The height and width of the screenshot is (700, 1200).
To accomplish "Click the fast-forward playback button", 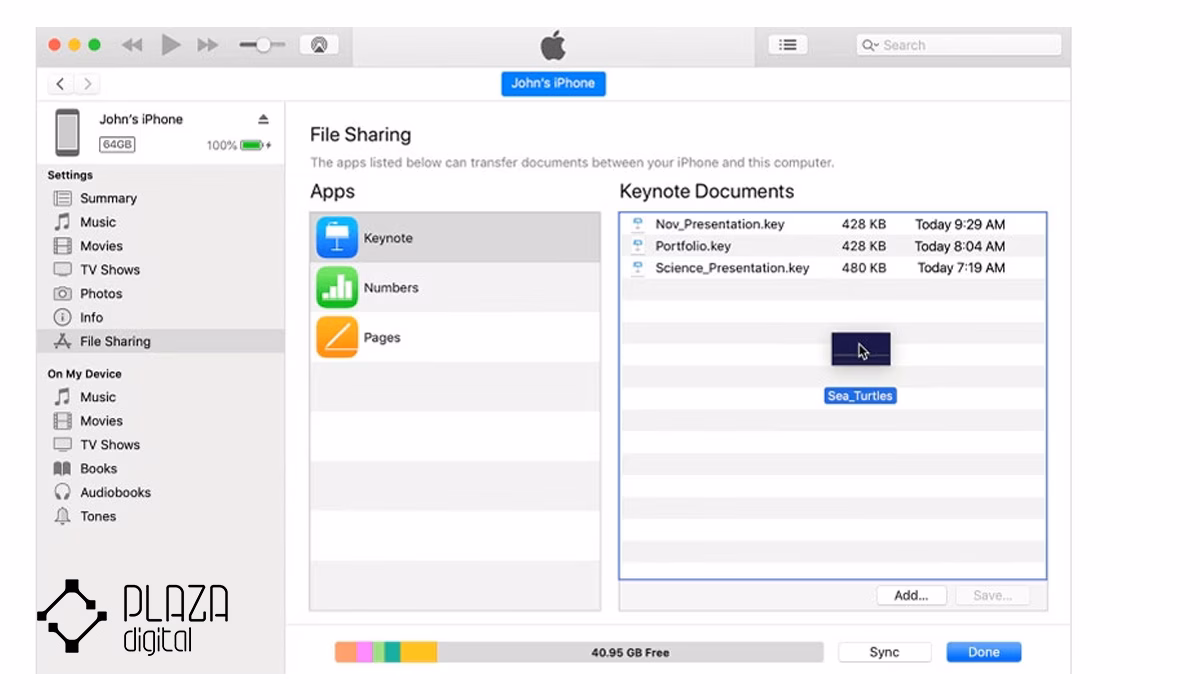I will (x=208, y=45).
